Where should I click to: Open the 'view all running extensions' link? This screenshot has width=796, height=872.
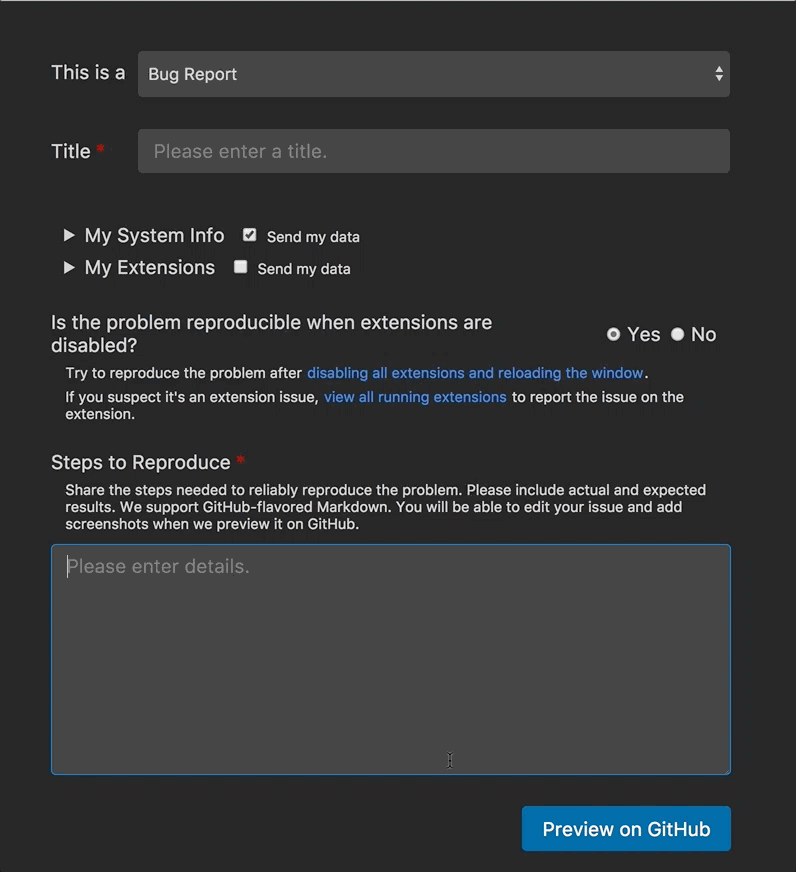(415, 397)
